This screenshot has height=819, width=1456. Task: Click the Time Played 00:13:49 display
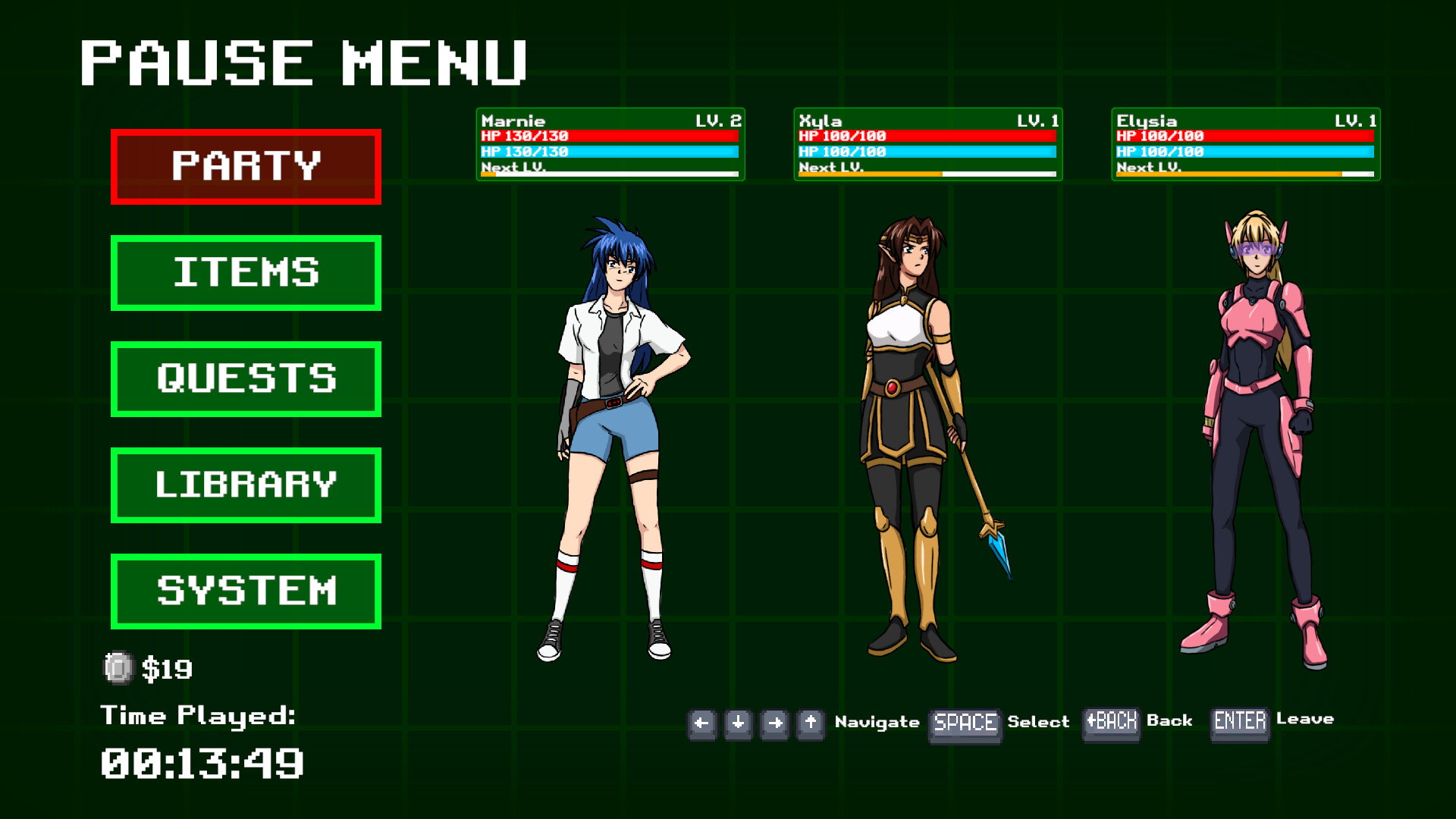click(205, 762)
